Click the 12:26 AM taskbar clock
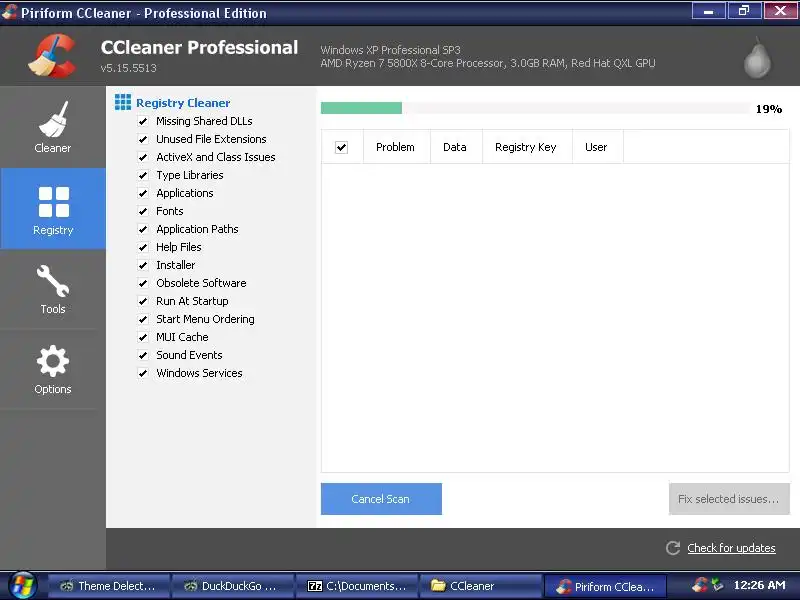Screen dimensions: 800x600 point(759,585)
